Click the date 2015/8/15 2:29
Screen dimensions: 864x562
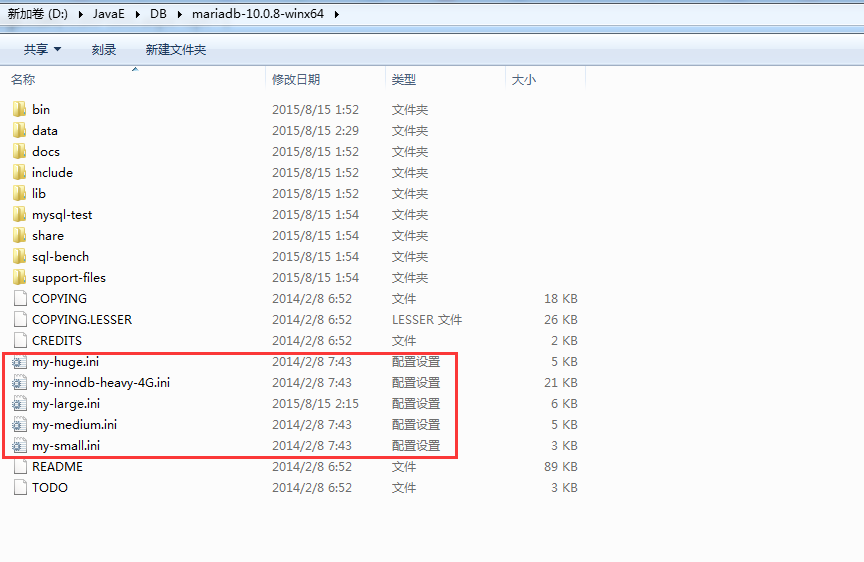click(315, 131)
